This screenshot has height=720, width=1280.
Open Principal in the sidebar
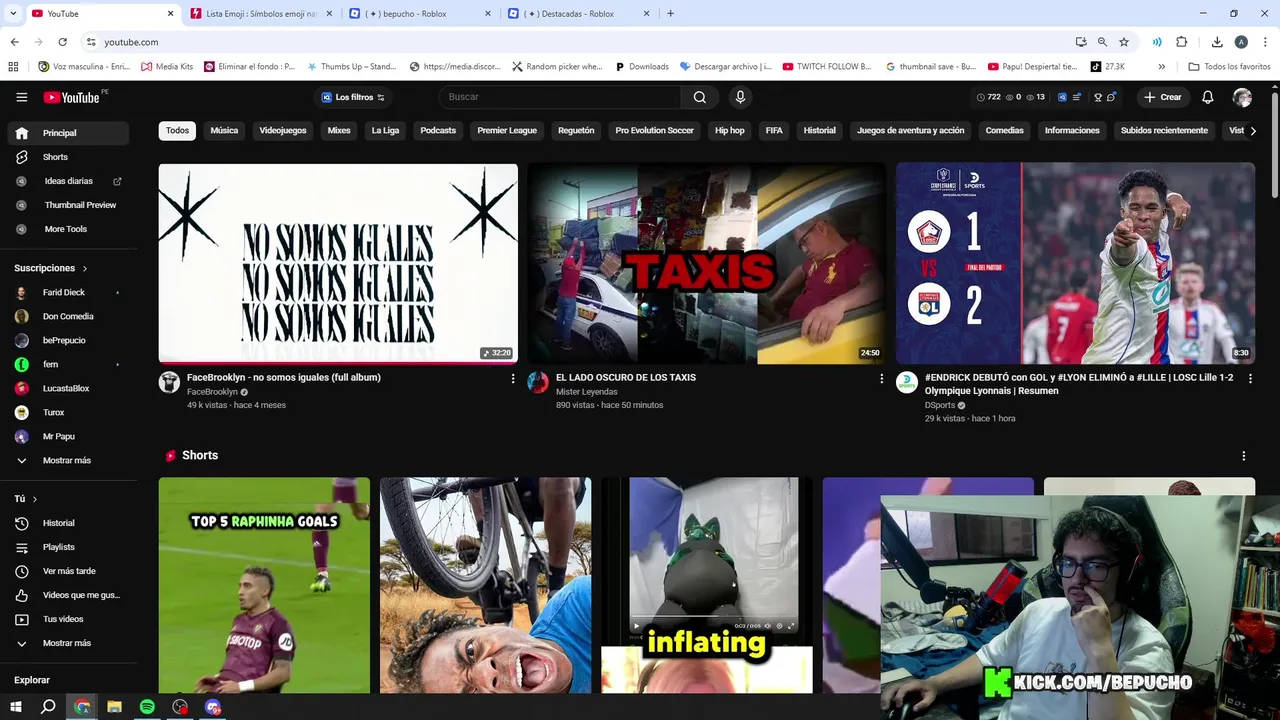click(68, 133)
